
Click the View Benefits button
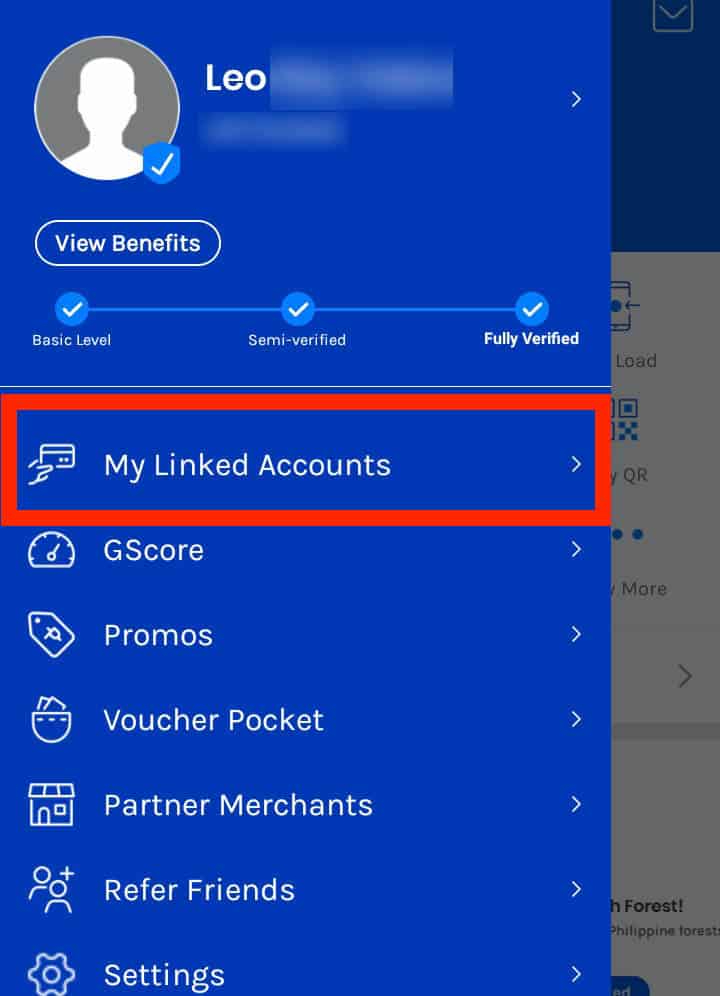pos(128,243)
